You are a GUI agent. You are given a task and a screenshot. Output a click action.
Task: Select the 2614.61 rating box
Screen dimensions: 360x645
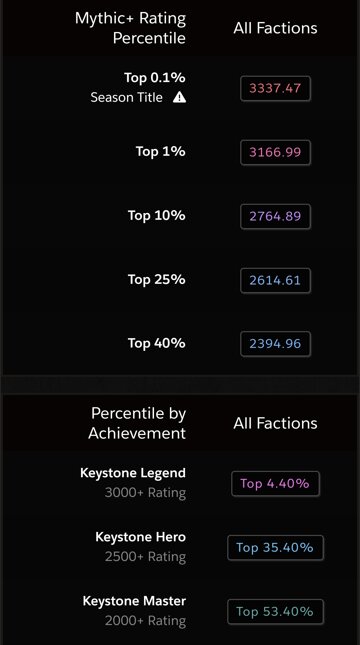[275, 281]
